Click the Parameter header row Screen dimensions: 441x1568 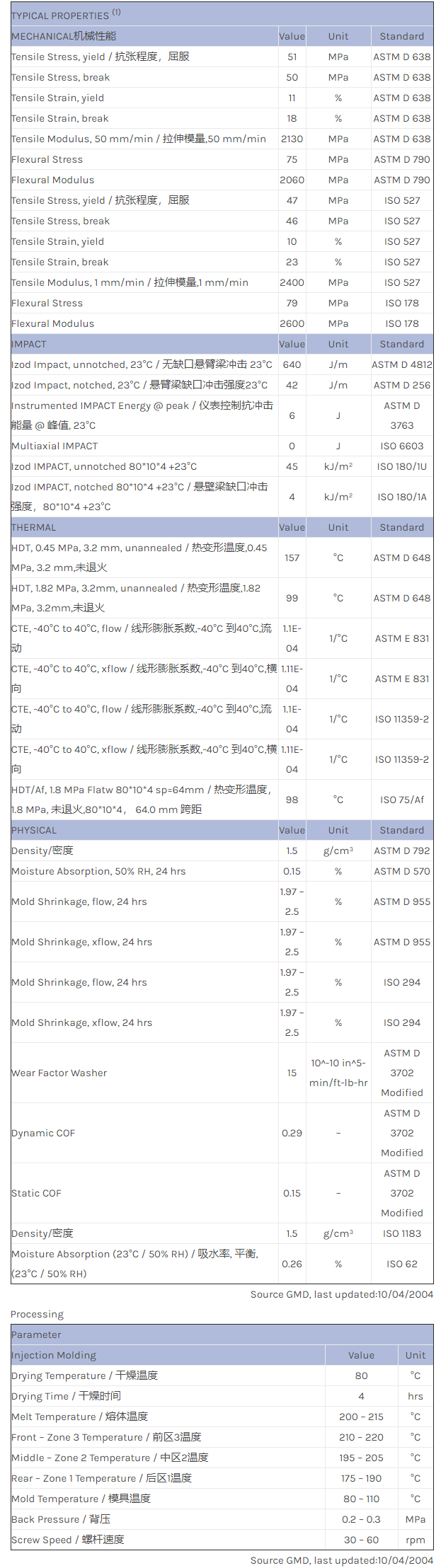[36, 1334]
